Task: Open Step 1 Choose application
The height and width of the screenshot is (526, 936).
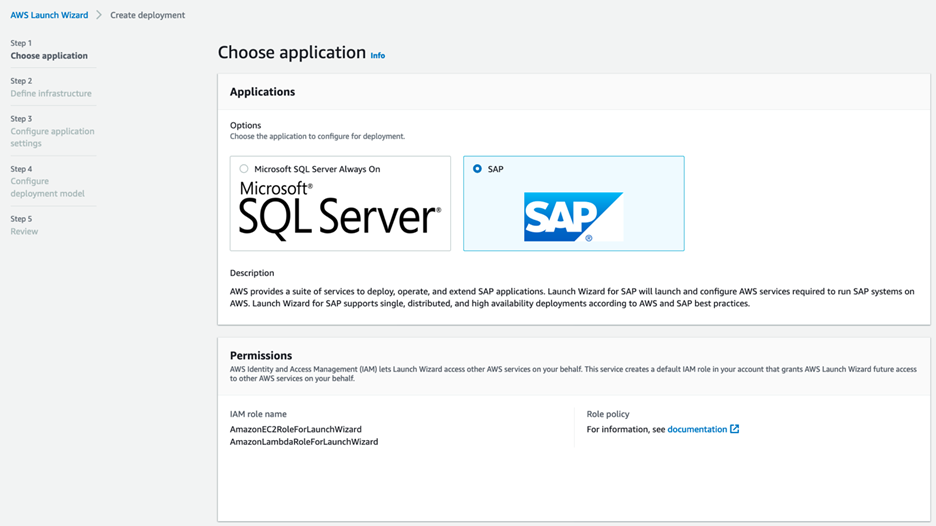Action: pyautogui.click(x=49, y=56)
